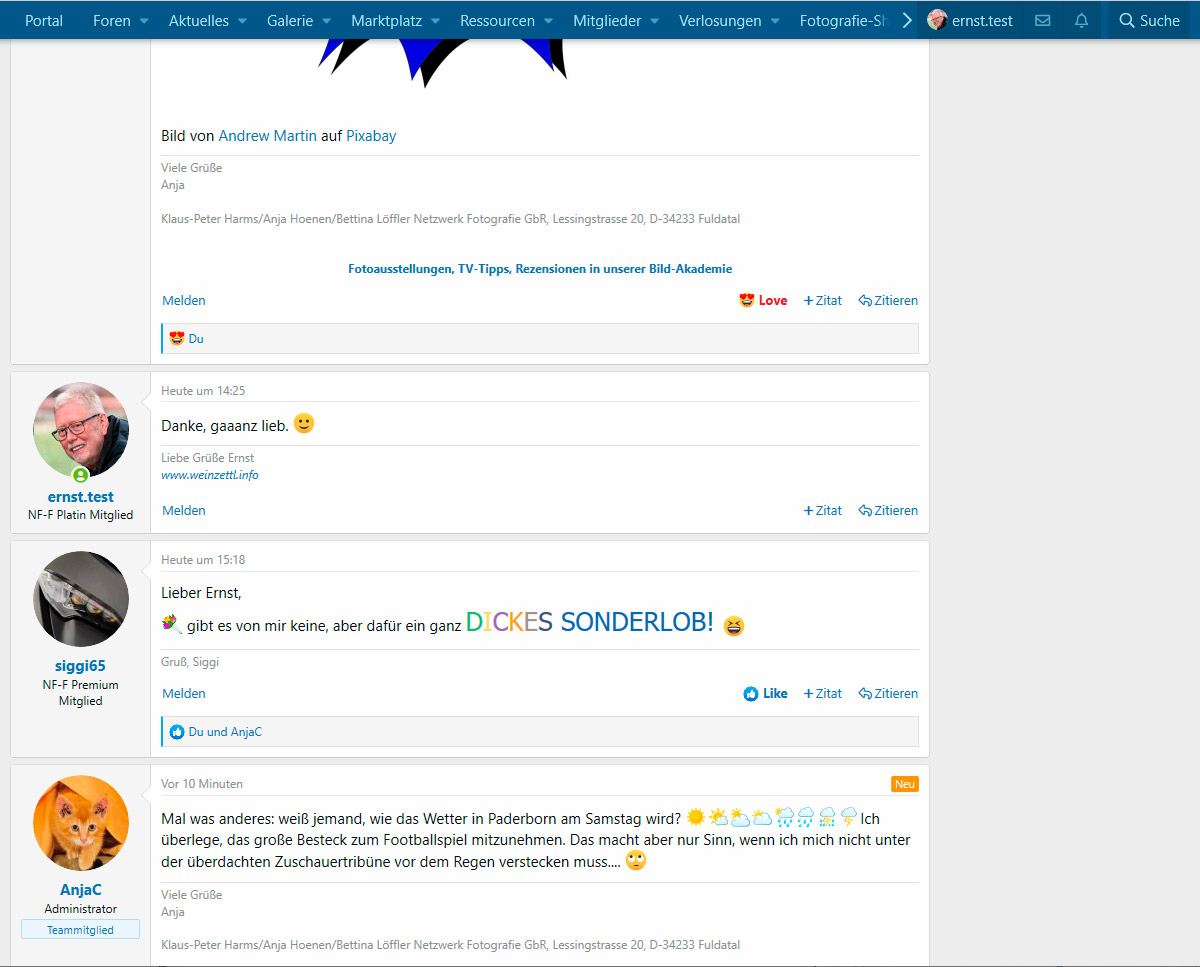Screen dimensions: 1200x967
Task: Open ernst.test profile avatar
Action: pos(81,430)
